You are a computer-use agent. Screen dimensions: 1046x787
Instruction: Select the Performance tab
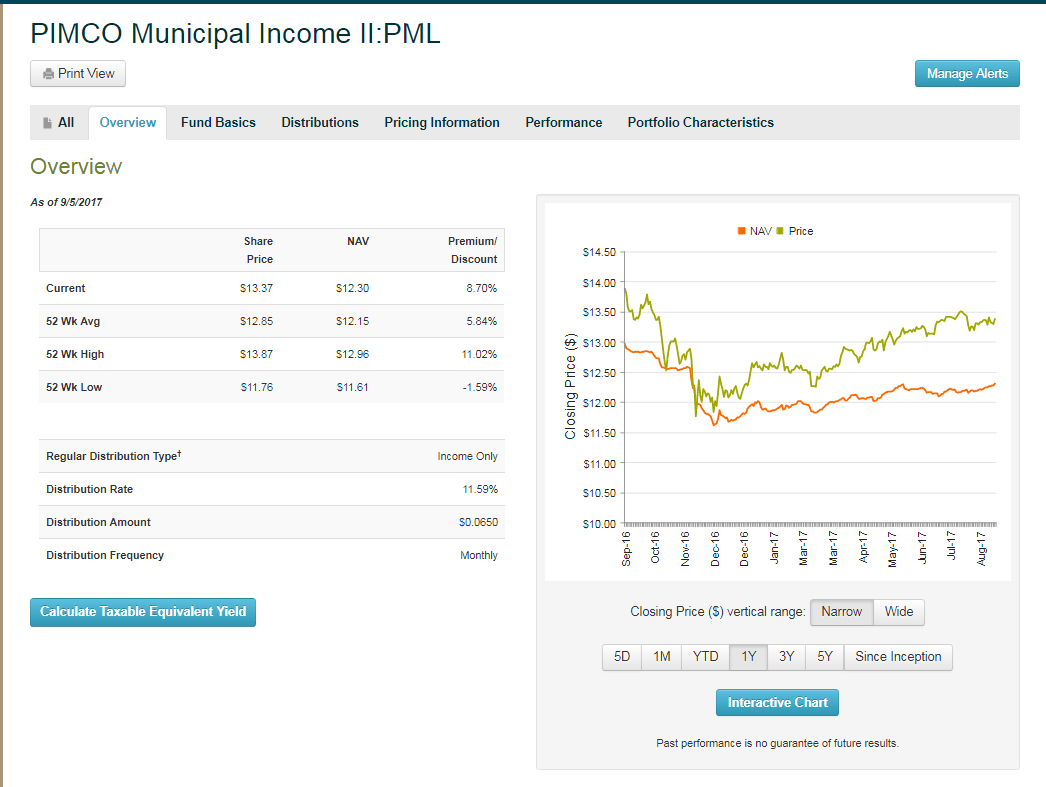point(563,123)
